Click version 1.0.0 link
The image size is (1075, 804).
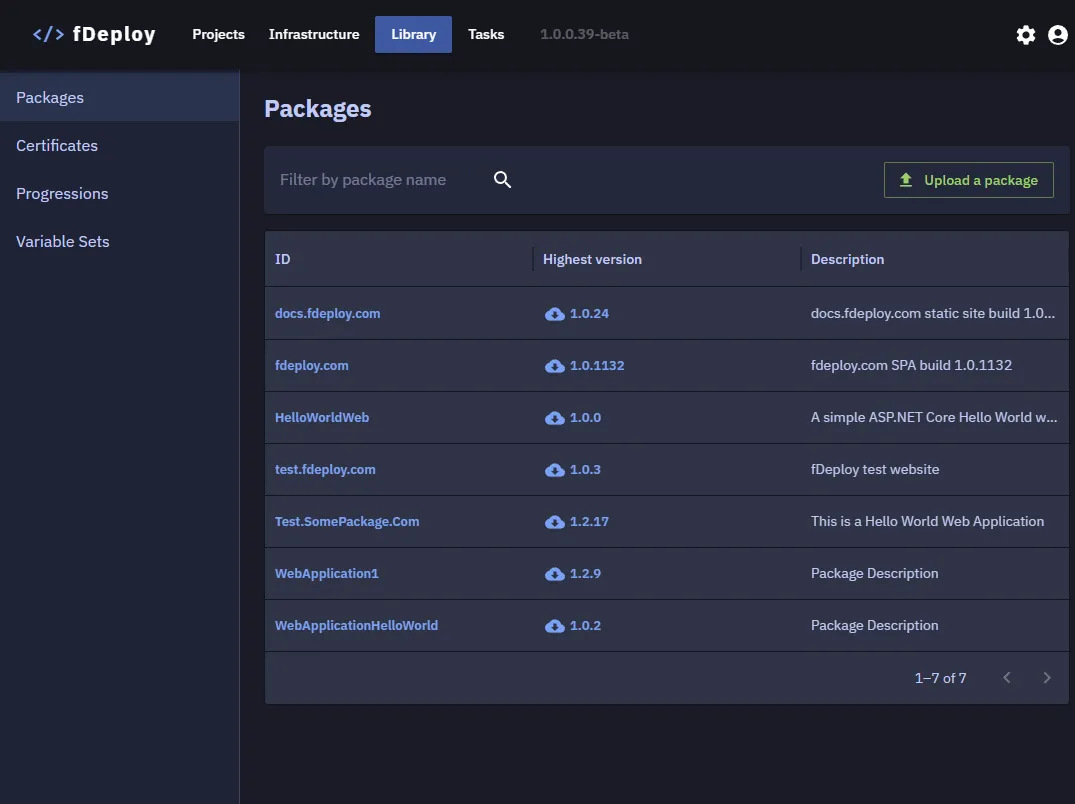click(x=585, y=417)
